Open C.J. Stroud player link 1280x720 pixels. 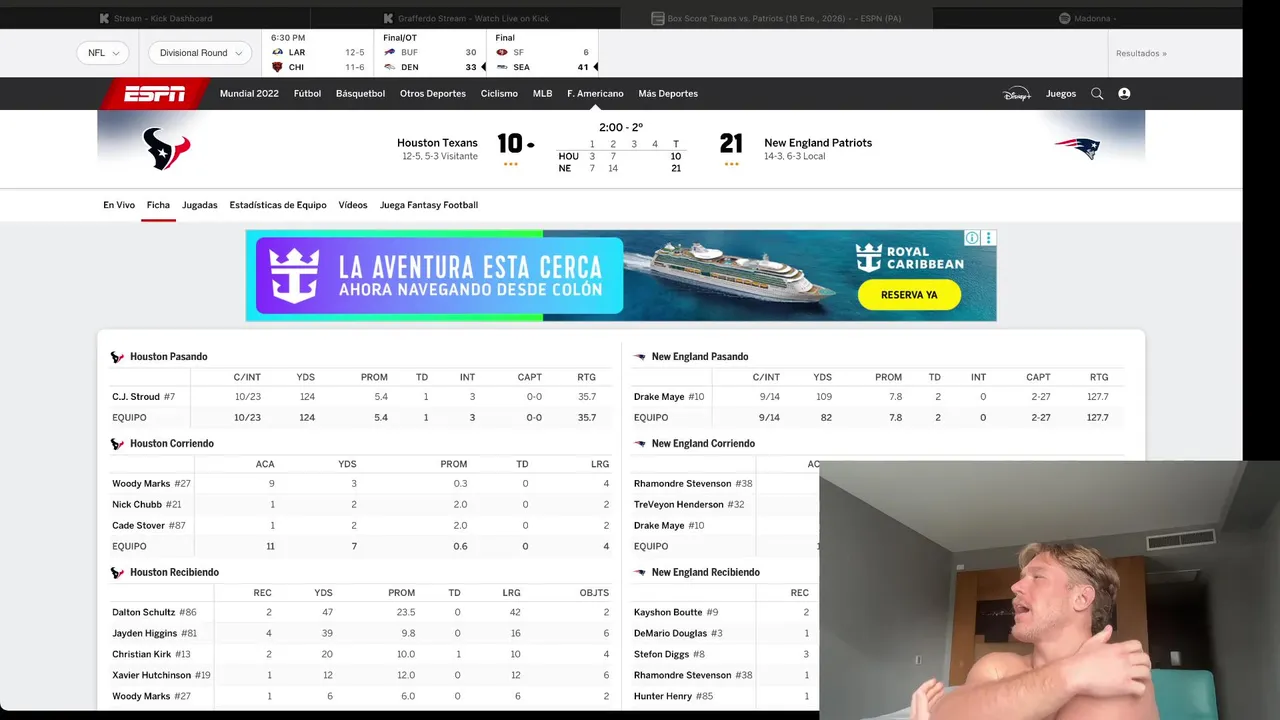(x=136, y=397)
